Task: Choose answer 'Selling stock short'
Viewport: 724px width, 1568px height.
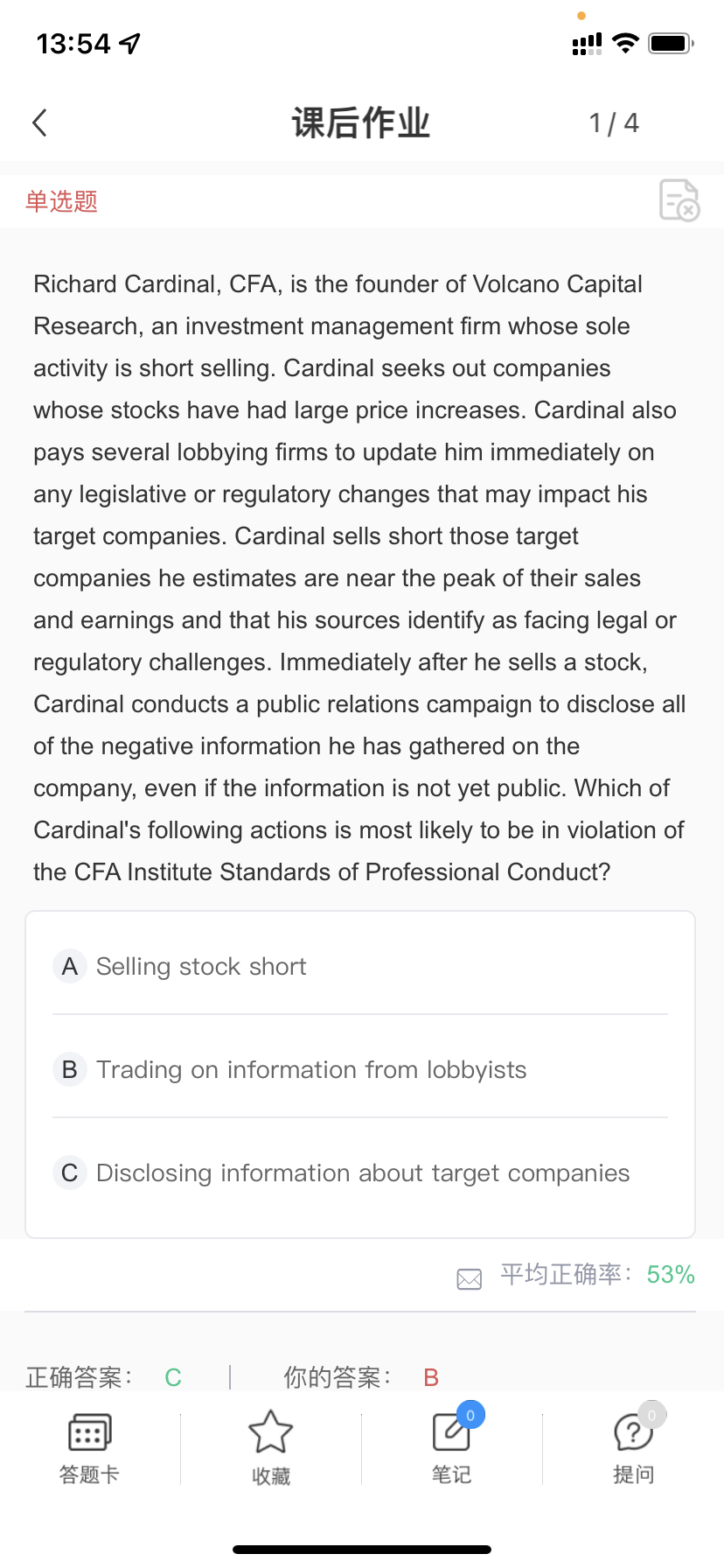Action: click(x=201, y=967)
